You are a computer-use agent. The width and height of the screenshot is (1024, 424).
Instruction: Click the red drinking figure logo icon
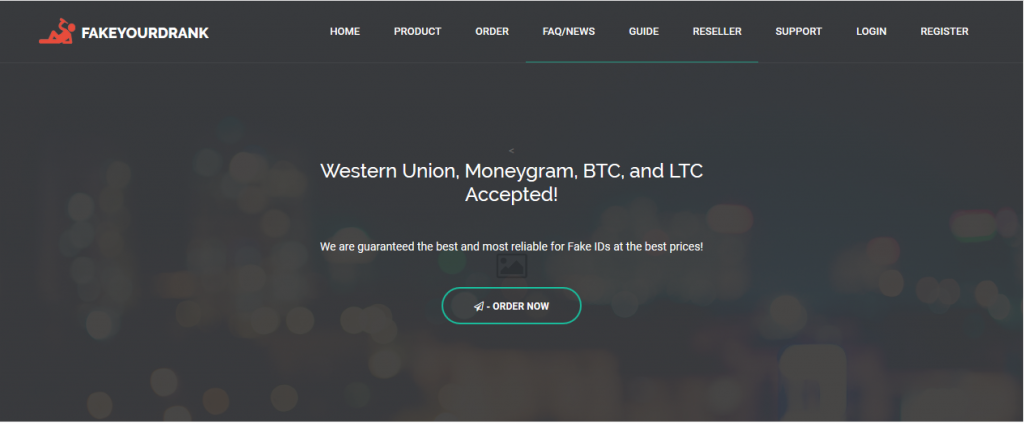tap(57, 31)
